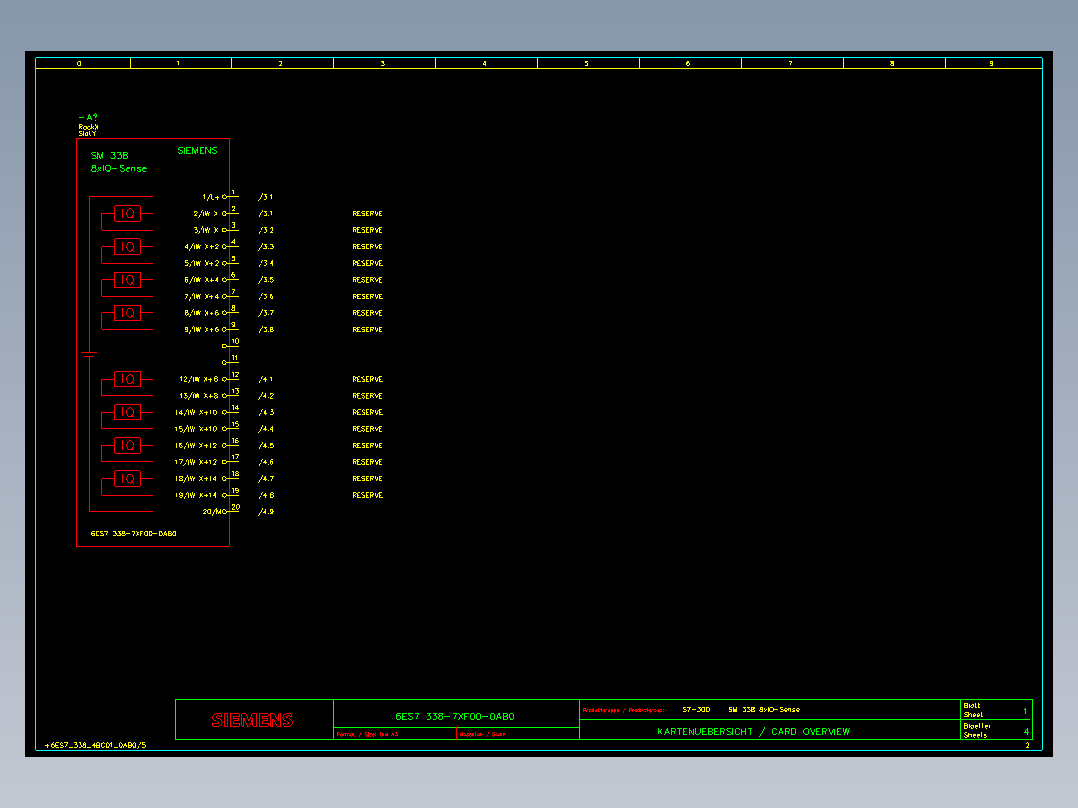
Task: Click KARTENUEBERSICHT / CARD OVERVIEW title
Action: [754, 732]
